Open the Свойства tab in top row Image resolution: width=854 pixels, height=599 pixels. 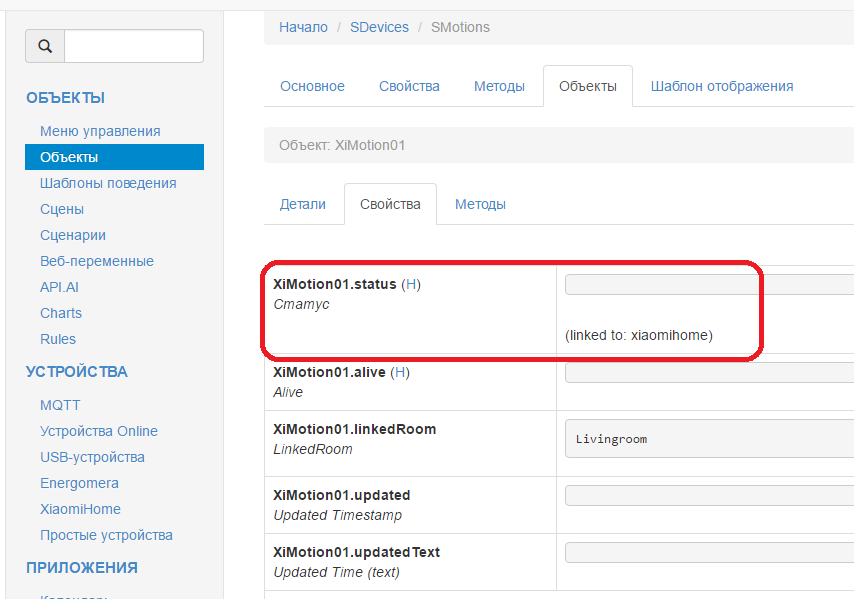click(409, 86)
